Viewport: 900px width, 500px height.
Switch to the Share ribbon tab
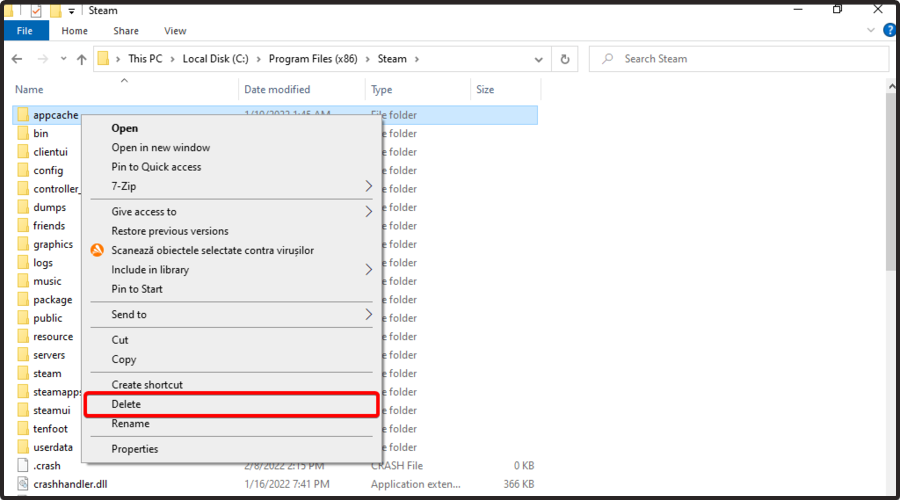click(126, 31)
